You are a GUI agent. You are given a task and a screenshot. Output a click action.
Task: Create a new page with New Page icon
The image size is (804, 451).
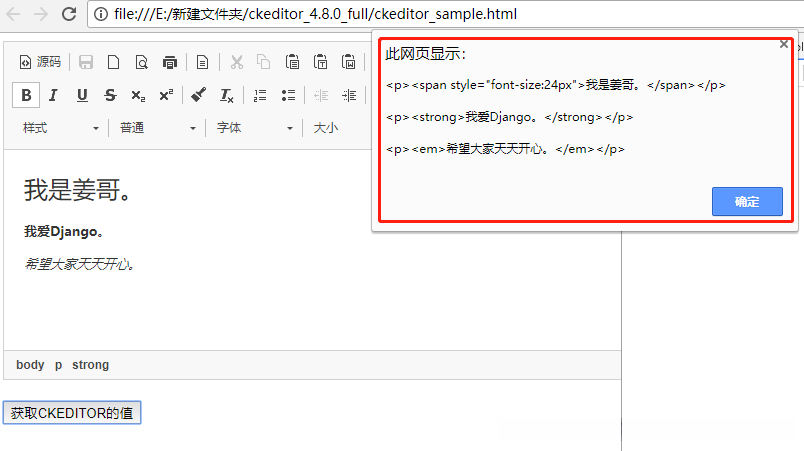[x=113, y=62]
